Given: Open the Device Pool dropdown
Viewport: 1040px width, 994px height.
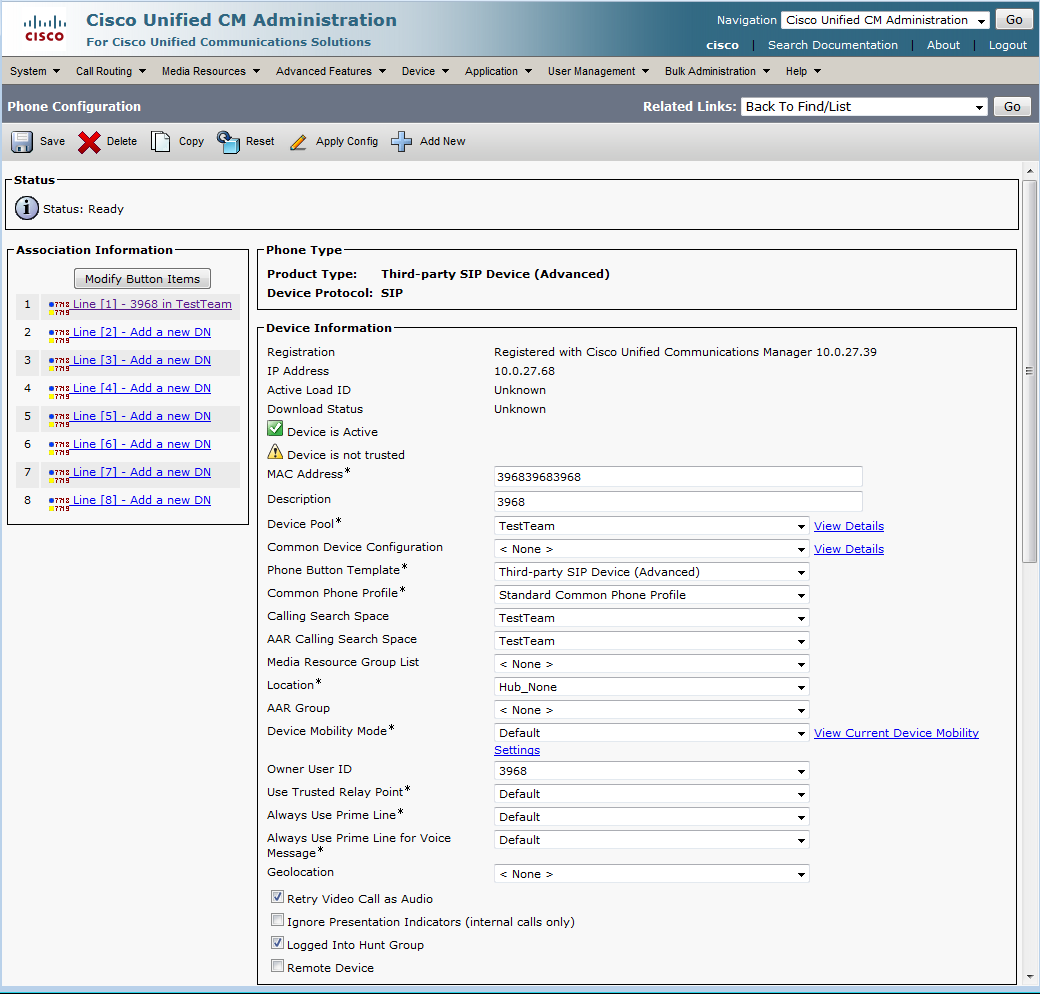Looking at the screenshot, I should click(652, 526).
